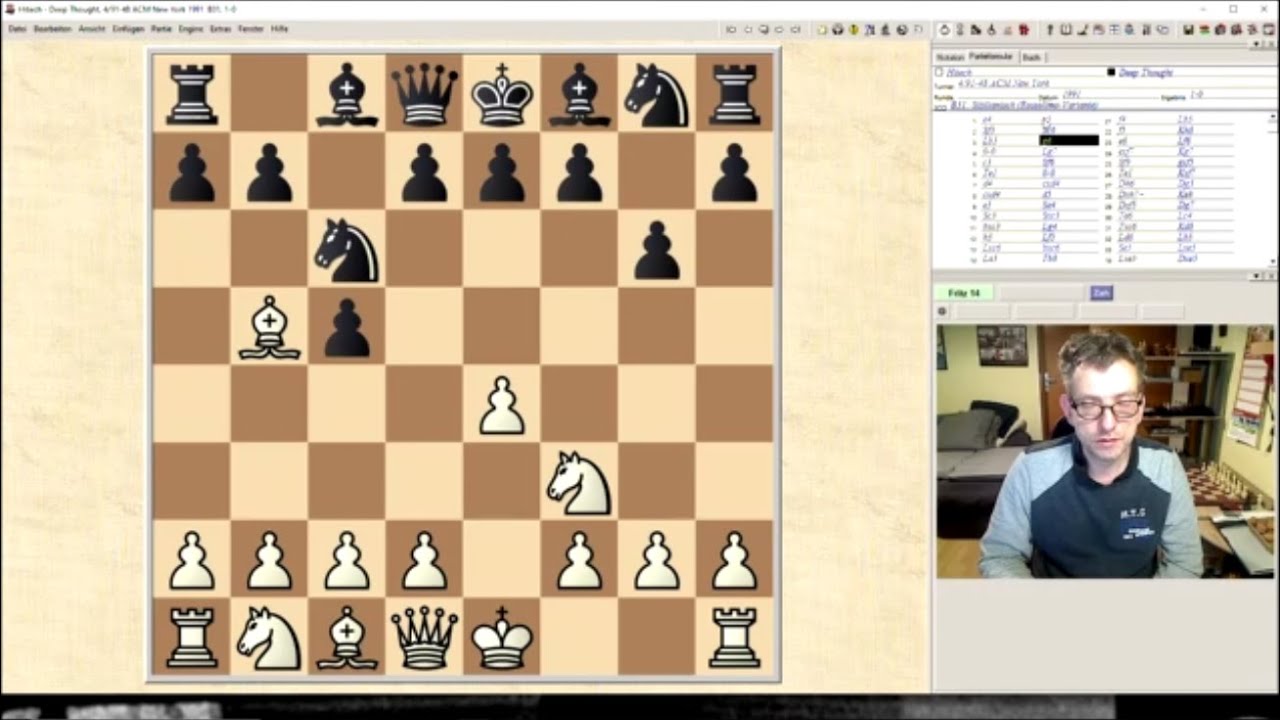The height and width of the screenshot is (720, 1280).
Task: Click black pawn on g6
Action: coord(657,249)
